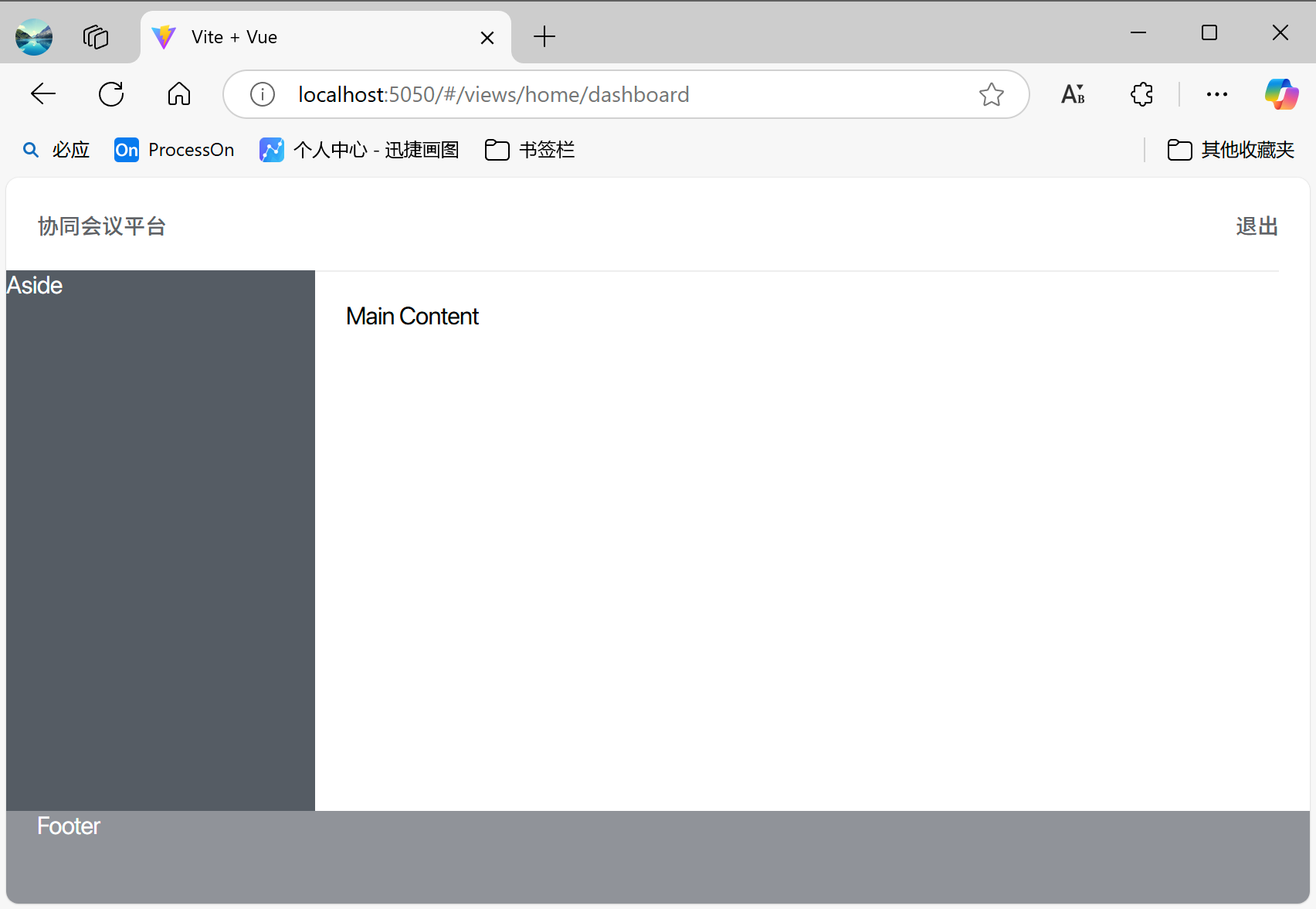Minimize the browser window
1316x909 pixels.
click(x=1138, y=32)
